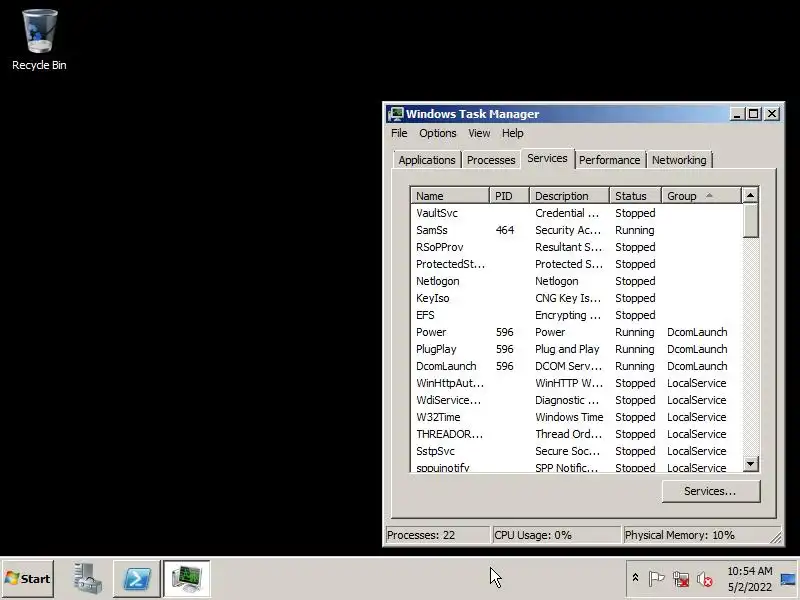This screenshot has height=600, width=800.
Task: Minimize the Task Manager window
Action: [x=736, y=114]
